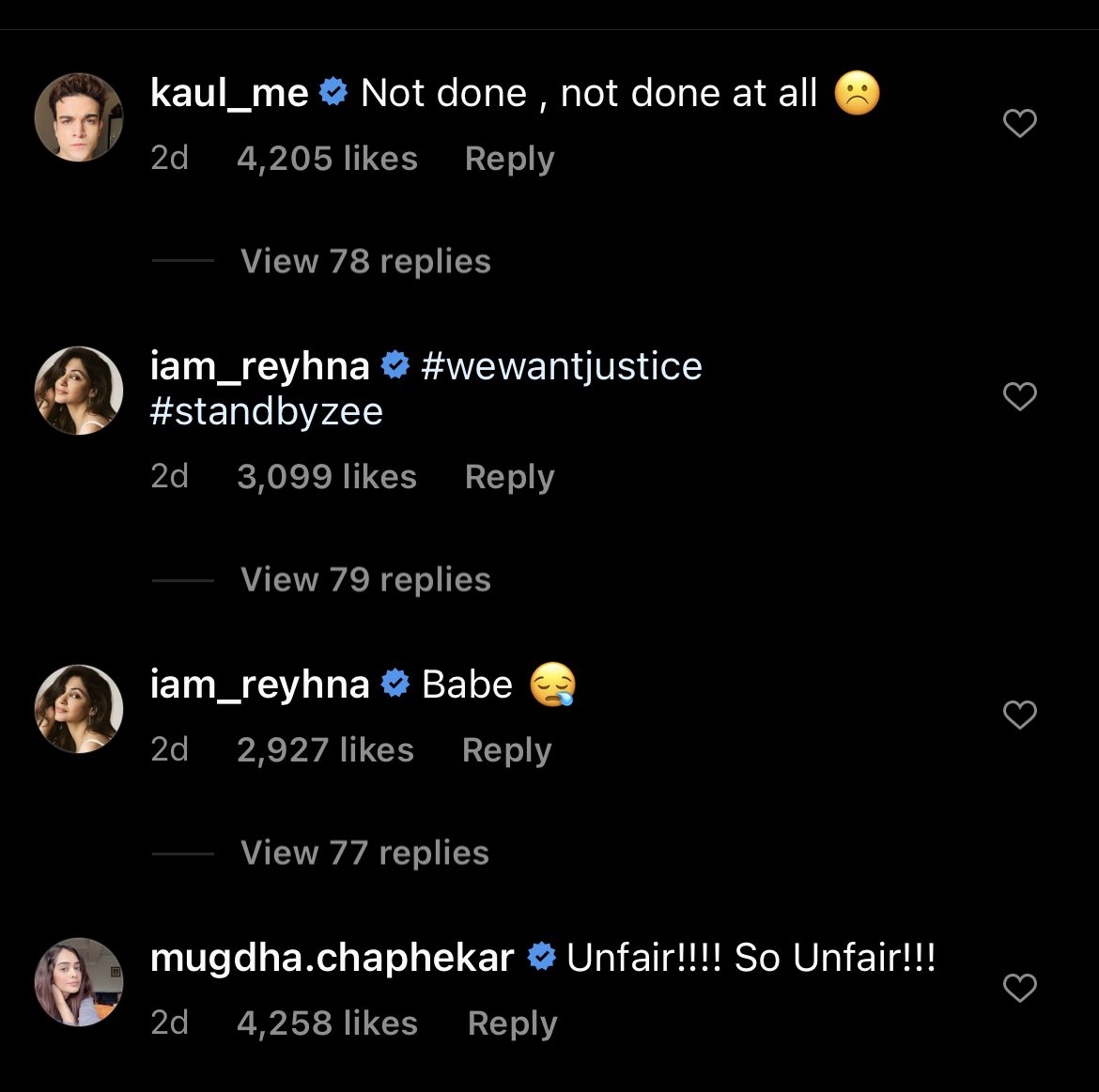1099x1092 pixels.
Task: Like mugdha.chaphekar's comment heart icon
Action: coord(1019,988)
